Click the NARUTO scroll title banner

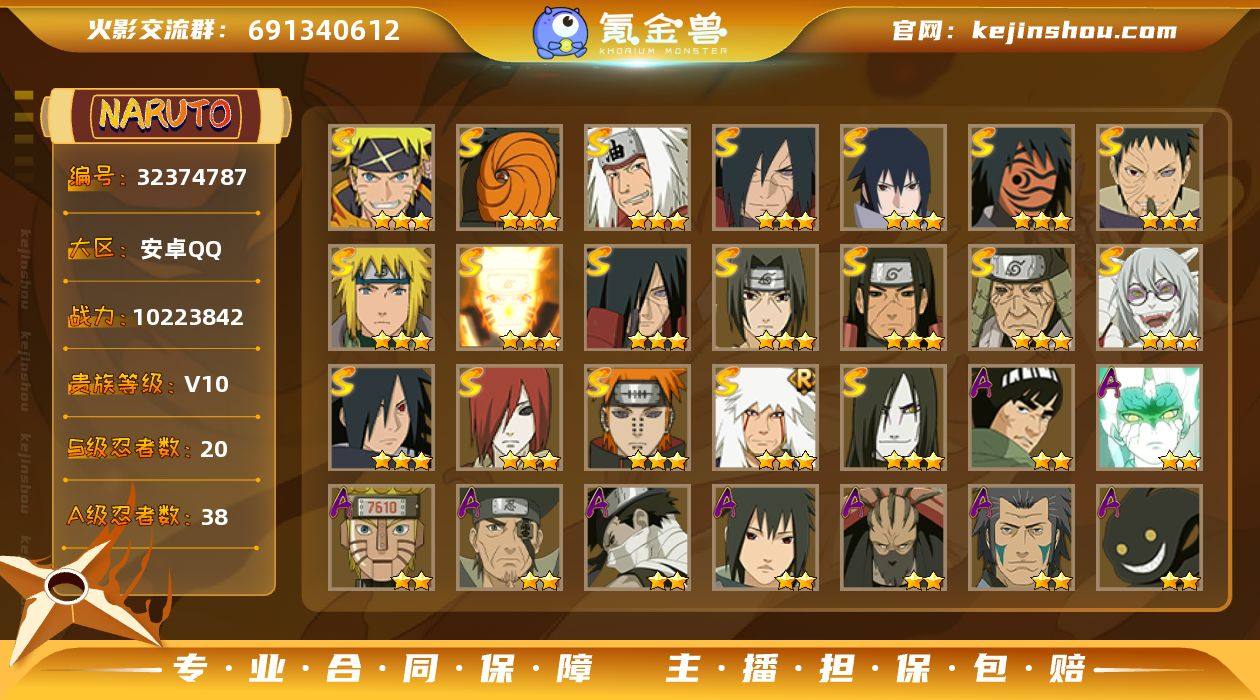[166, 114]
